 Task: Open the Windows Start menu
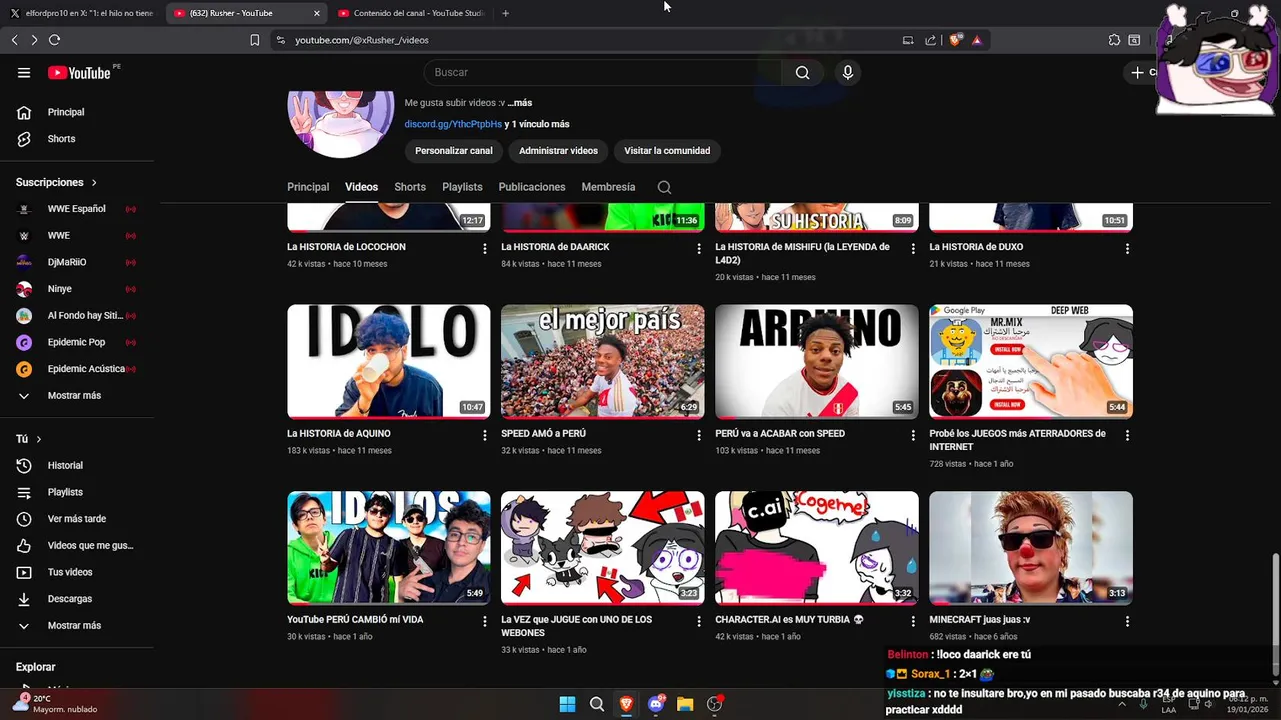[x=567, y=704]
